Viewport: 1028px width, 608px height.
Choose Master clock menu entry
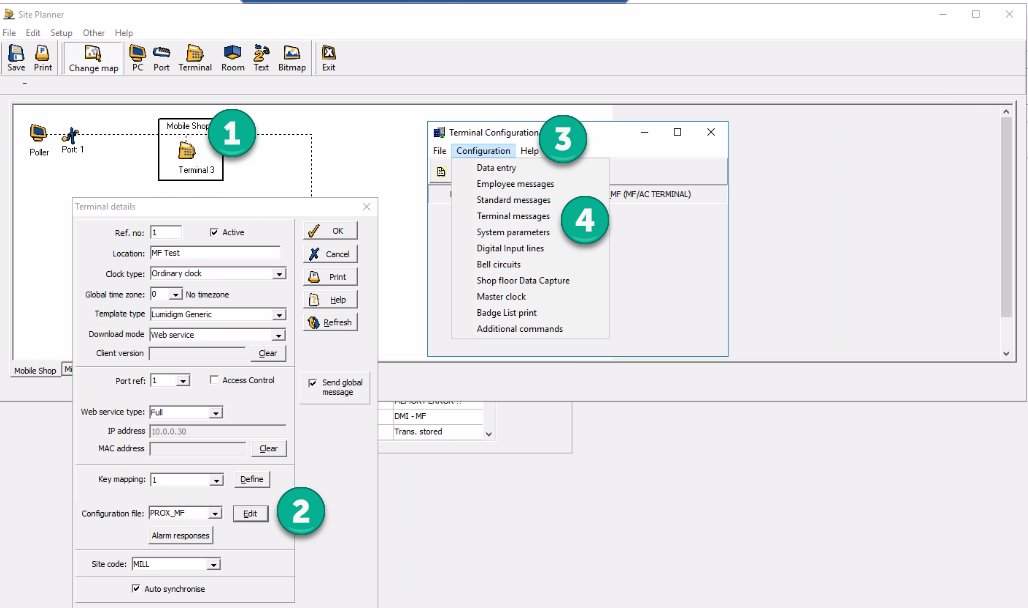(x=501, y=296)
